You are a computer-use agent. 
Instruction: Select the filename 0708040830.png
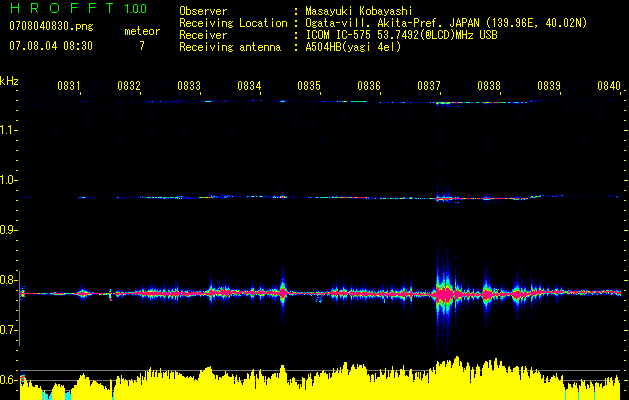coord(51,27)
